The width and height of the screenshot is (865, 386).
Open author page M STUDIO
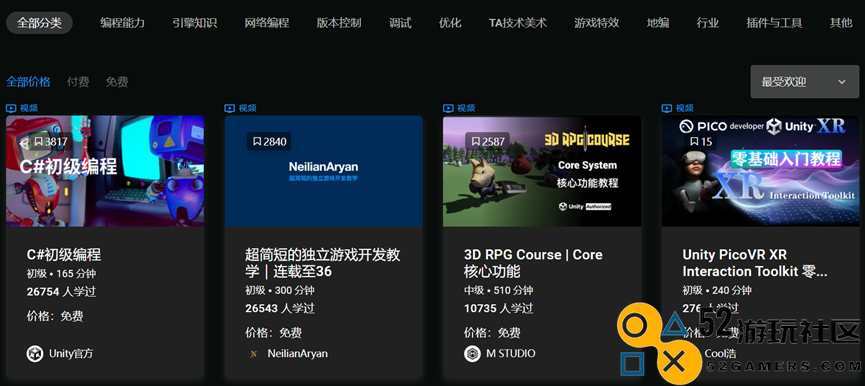[510, 353]
